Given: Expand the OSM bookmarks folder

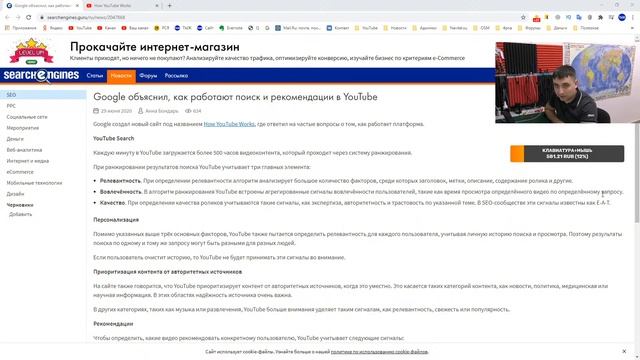Looking at the screenshot, I should click(482, 28).
